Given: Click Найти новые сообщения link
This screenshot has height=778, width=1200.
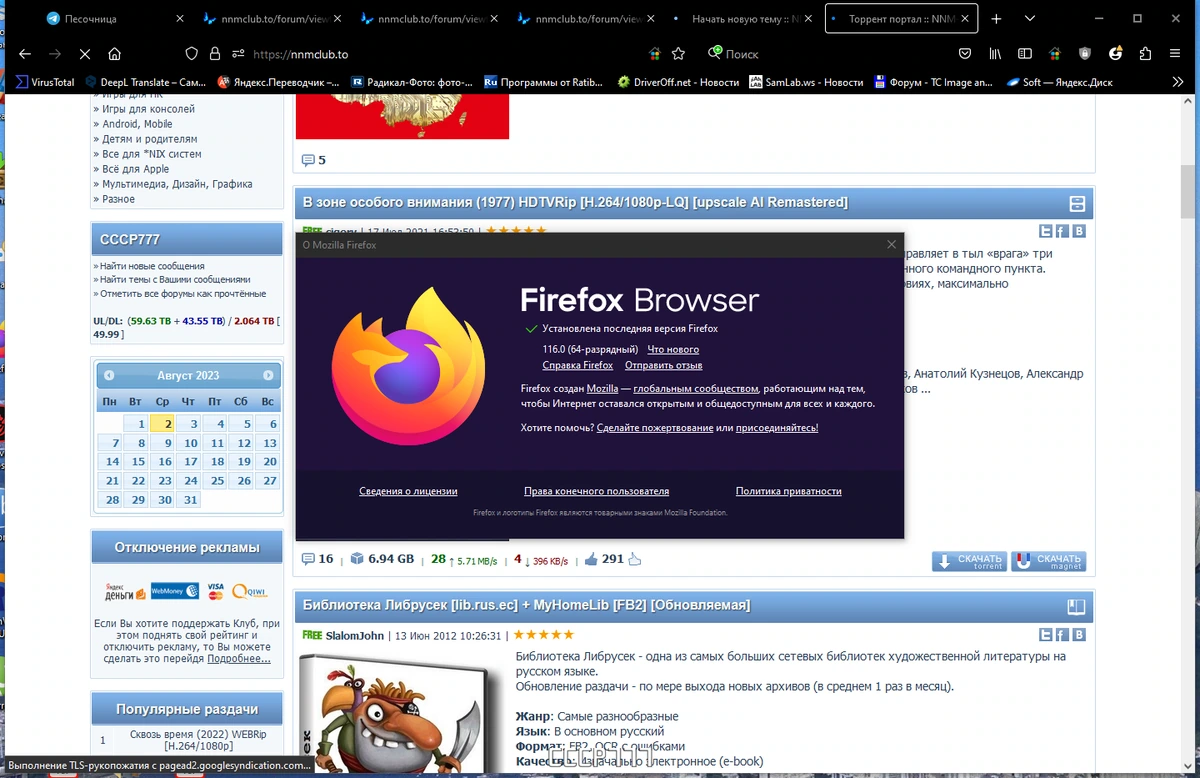Looking at the screenshot, I should pos(152,266).
